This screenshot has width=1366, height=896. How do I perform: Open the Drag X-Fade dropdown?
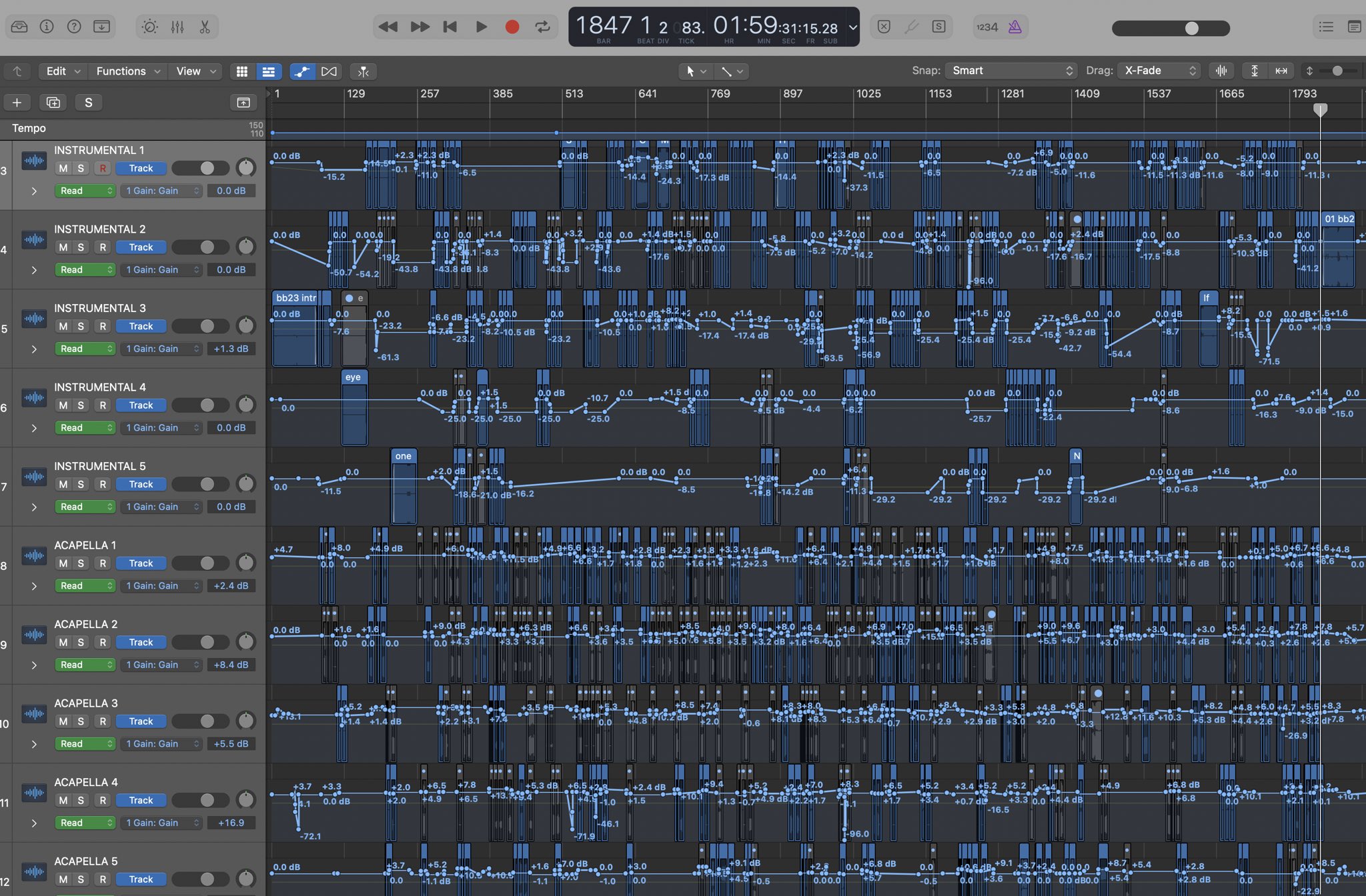click(1159, 71)
